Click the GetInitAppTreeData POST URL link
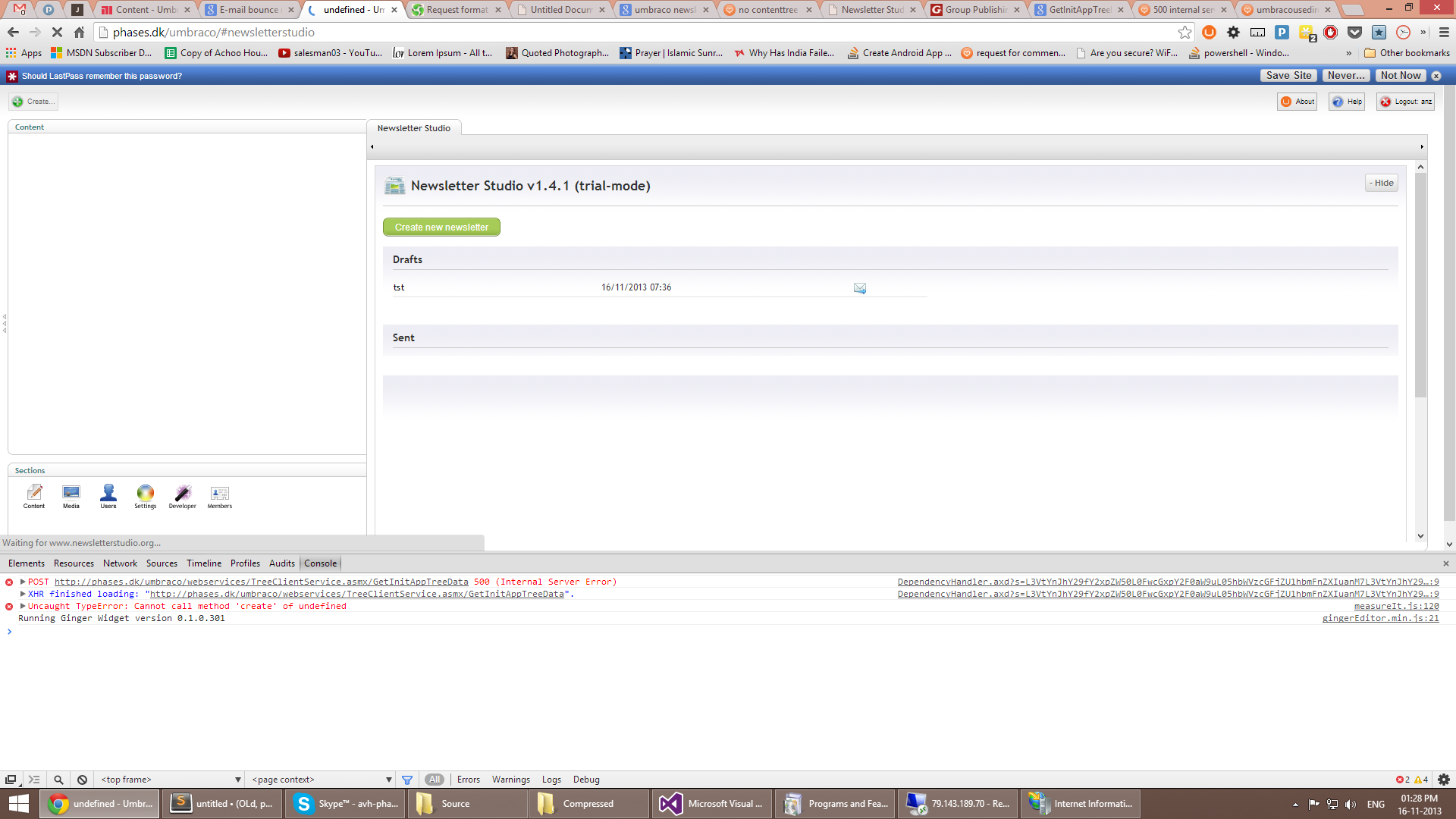 pyautogui.click(x=261, y=582)
